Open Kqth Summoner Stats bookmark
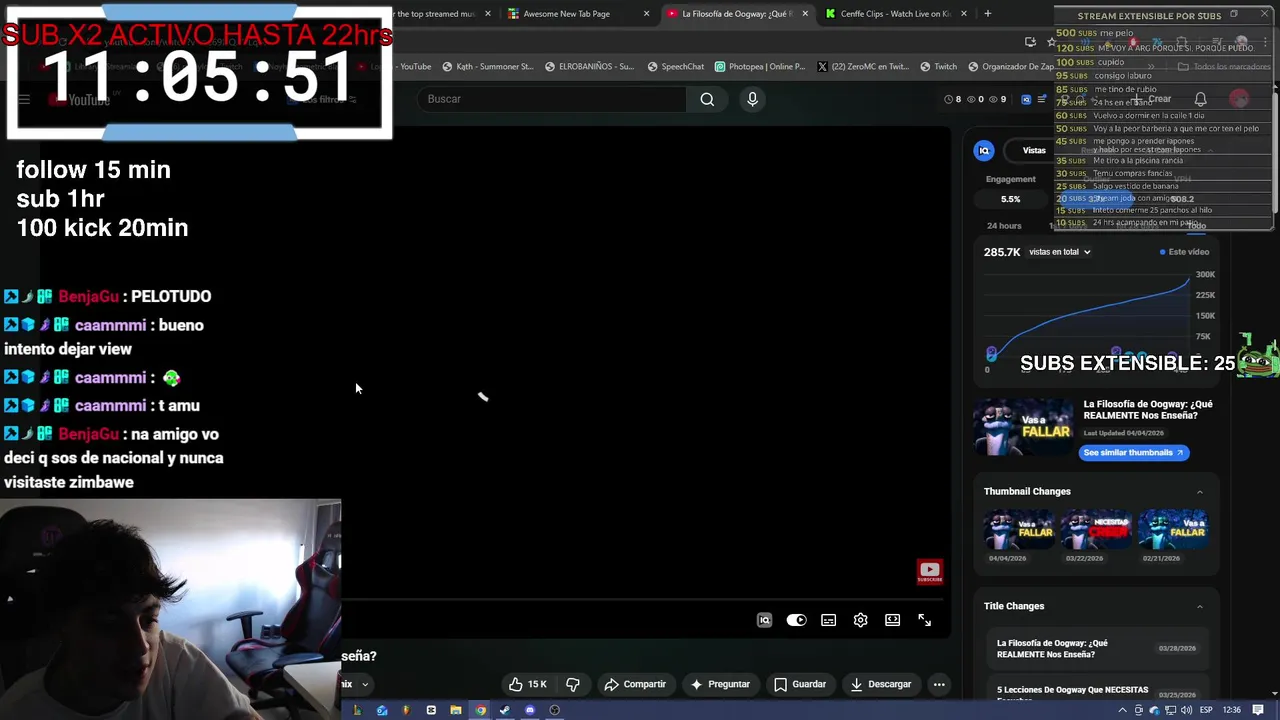1280x720 pixels. 487,67
